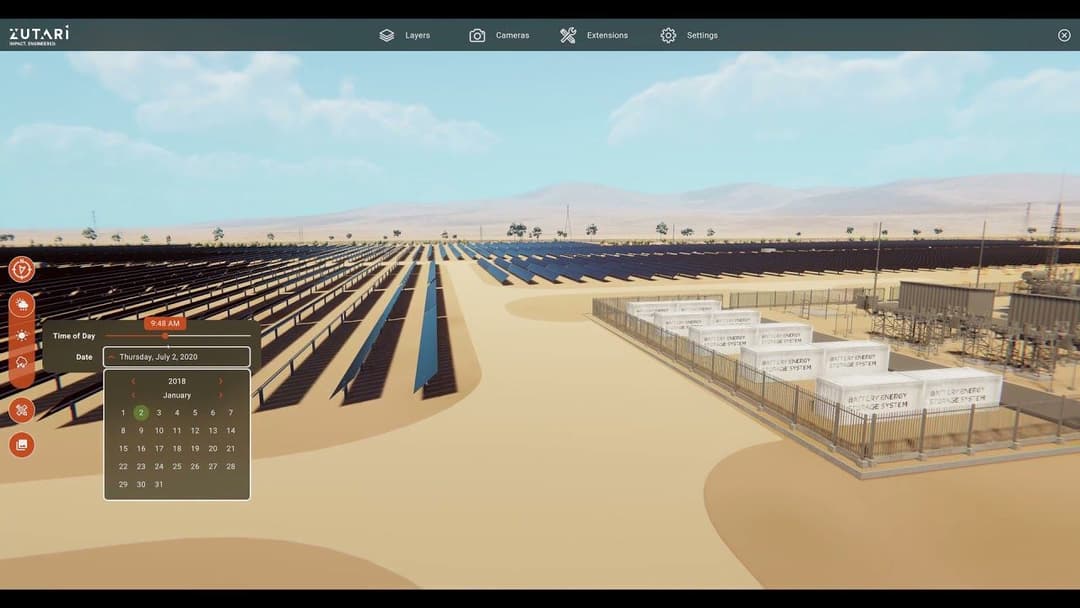Click the screenshot export icon in the sidebar
Screen dimensions: 1080x608
point(22,444)
